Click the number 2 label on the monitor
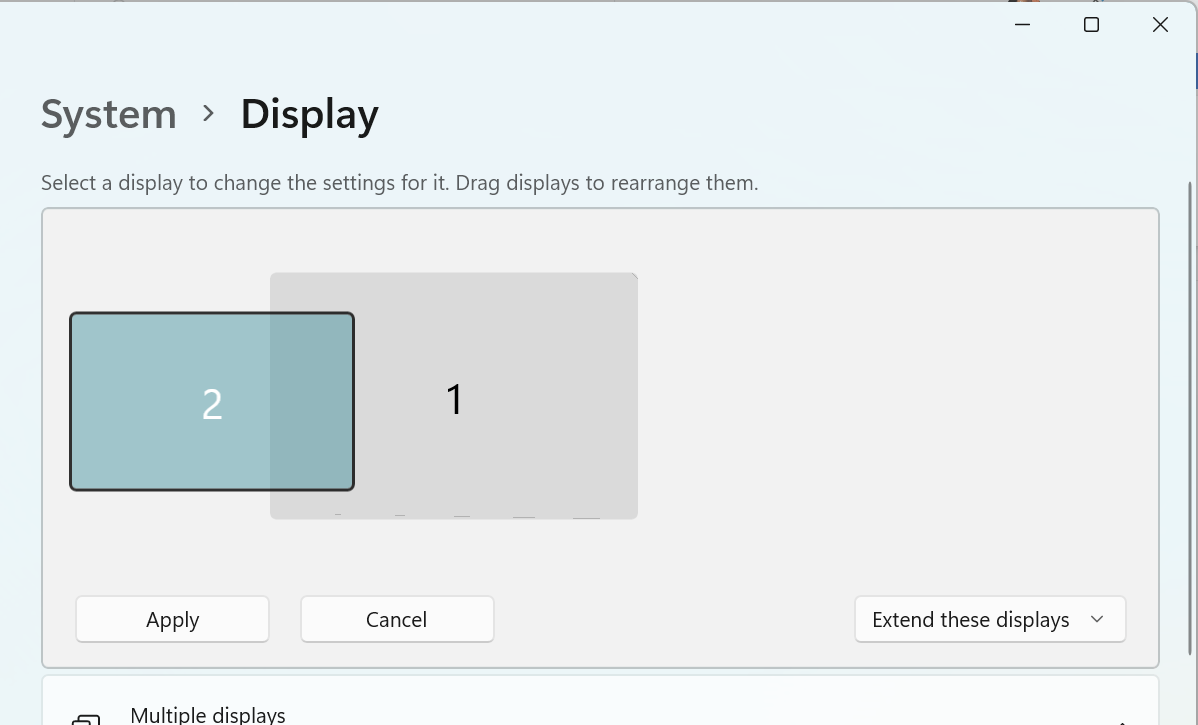The image size is (1198, 725). coord(212,405)
